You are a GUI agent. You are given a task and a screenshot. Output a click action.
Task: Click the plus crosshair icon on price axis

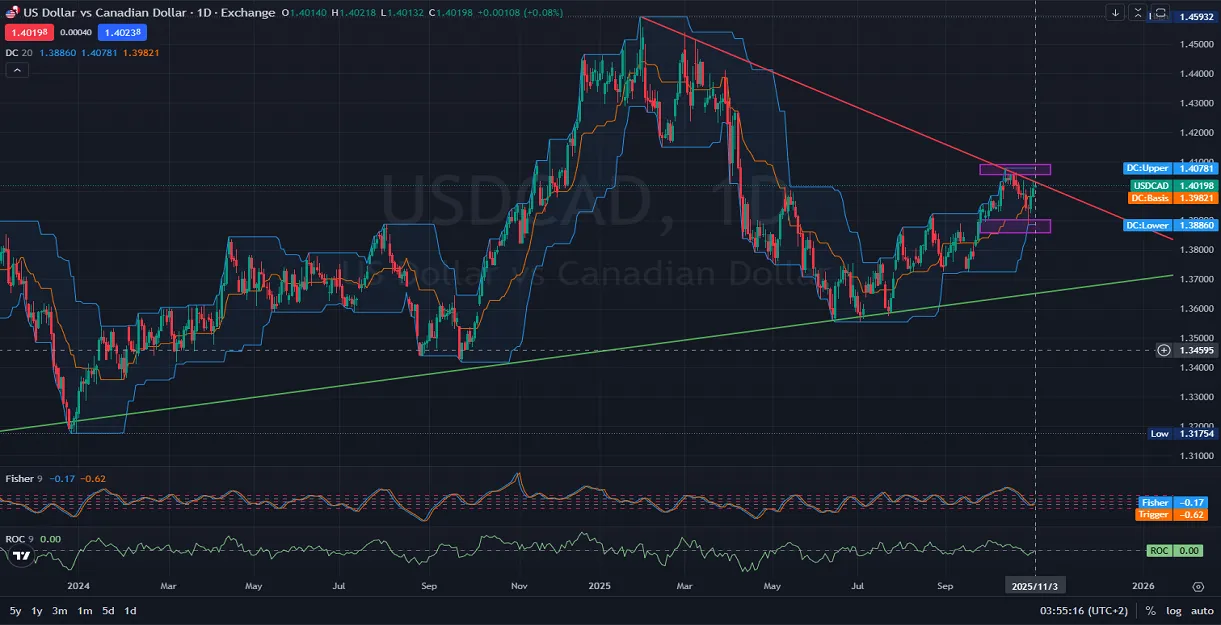[1163, 350]
